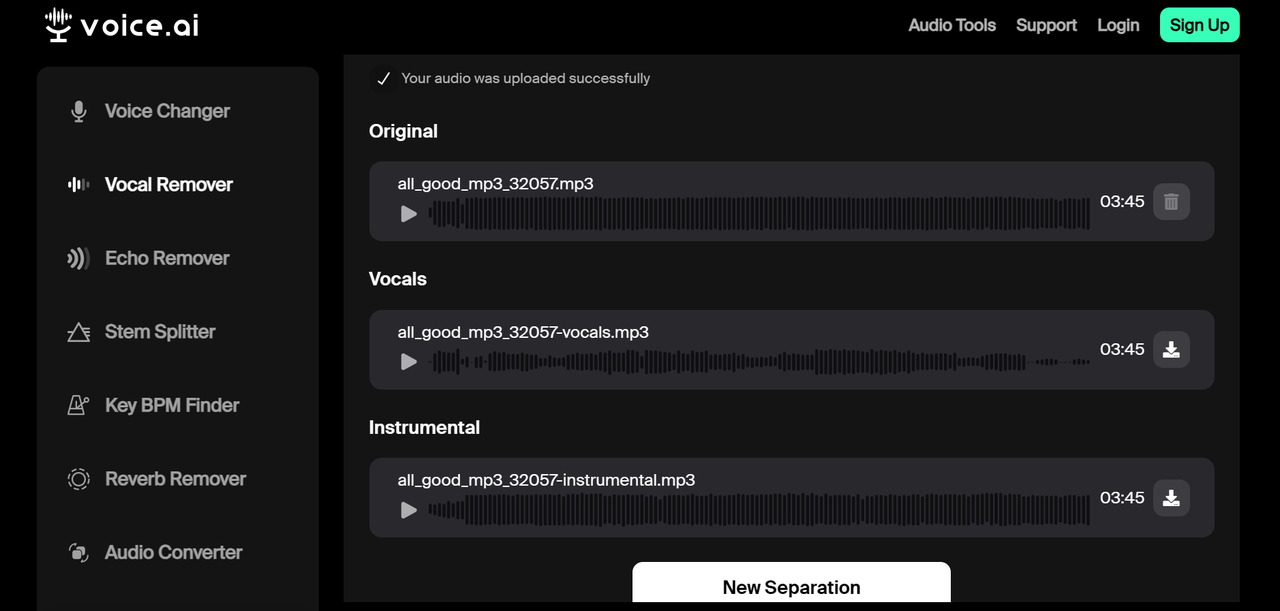Image resolution: width=1280 pixels, height=611 pixels.
Task: Play the original all_good_mp3_32057.mp3 audio
Action: [x=408, y=213]
